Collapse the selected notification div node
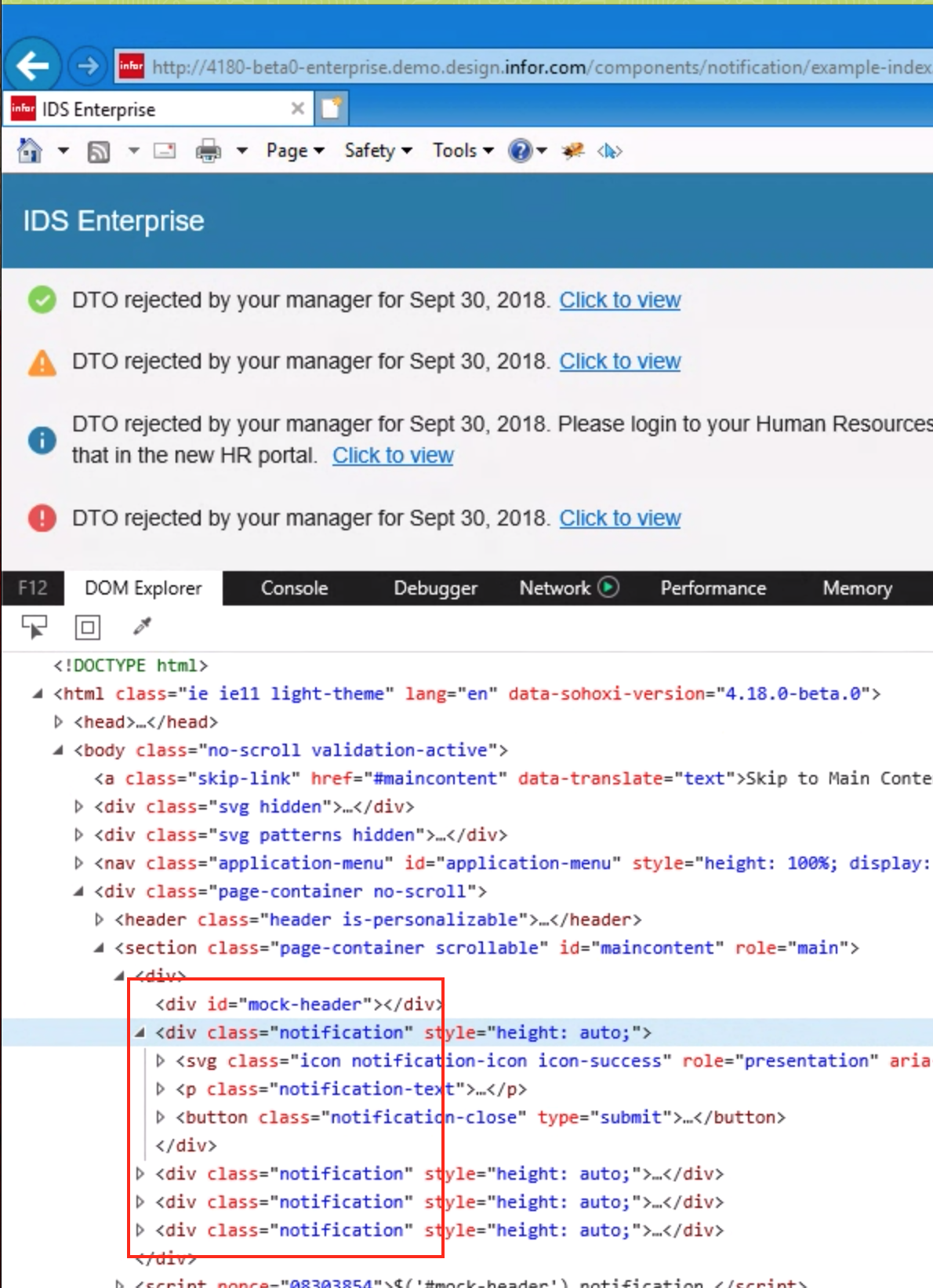This screenshot has height=1288, width=933. pyautogui.click(x=139, y=1032)
